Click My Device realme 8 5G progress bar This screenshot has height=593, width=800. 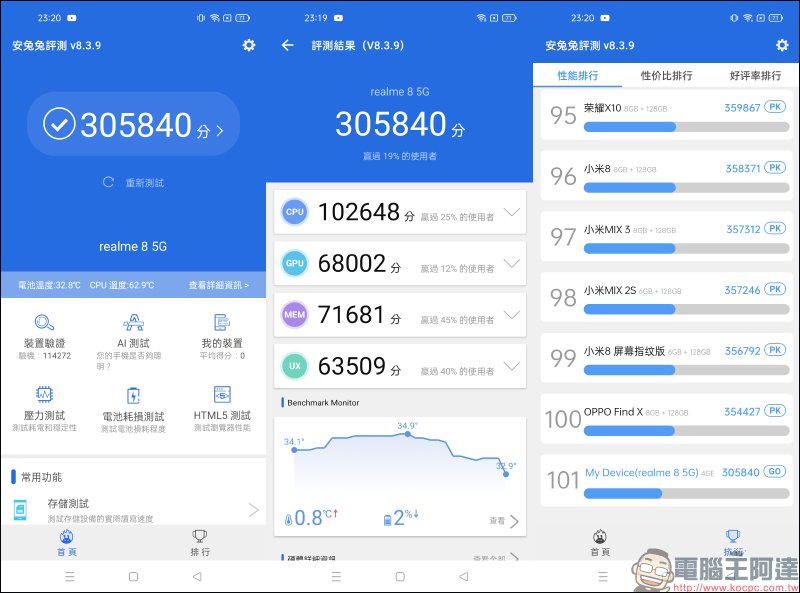(x=686, y=493)
